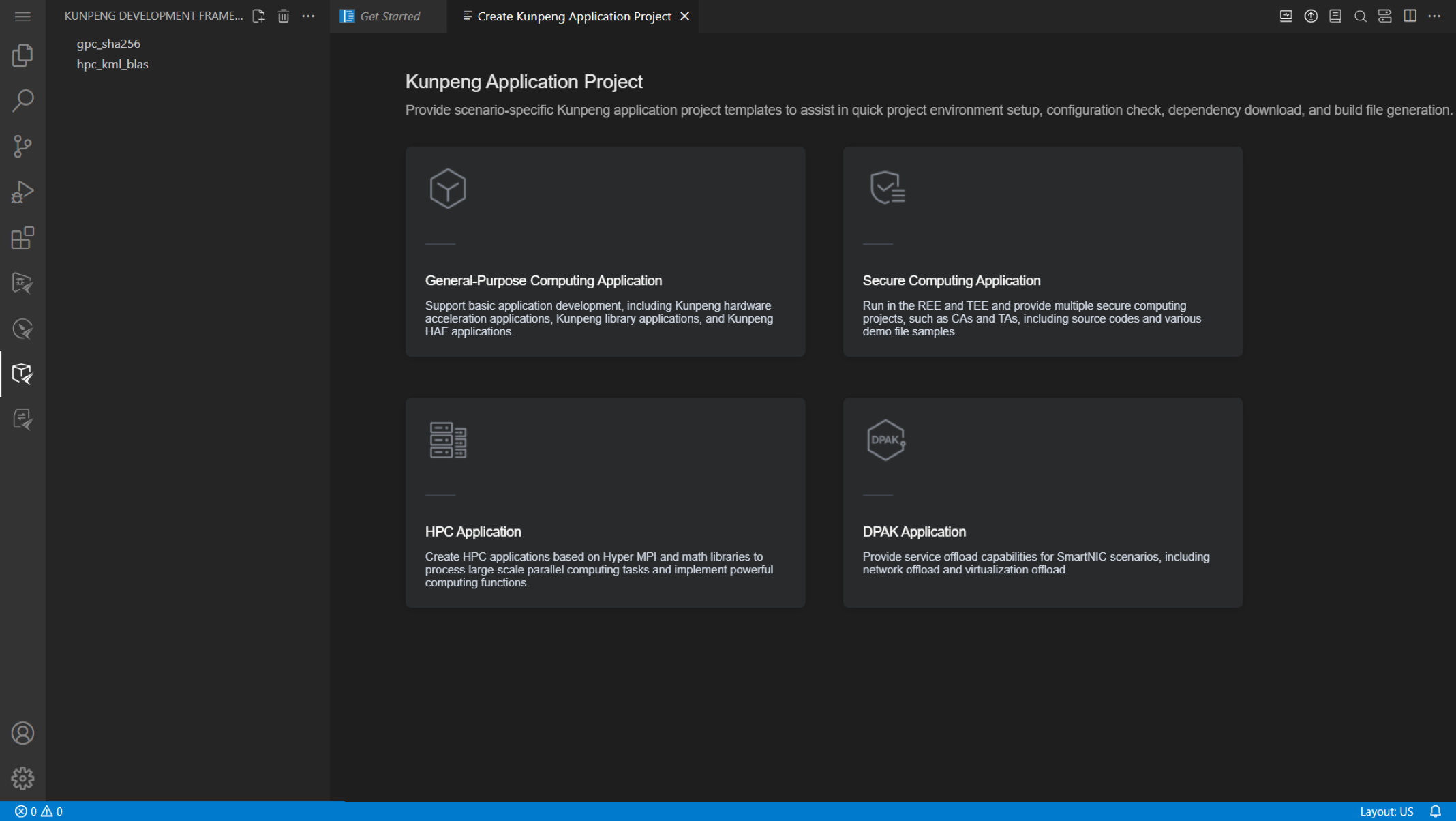Screen dimensions: 1456x821
Task: Open the bottom document-with-checkmark Kunpeng icon
Action: click(22, 419)
